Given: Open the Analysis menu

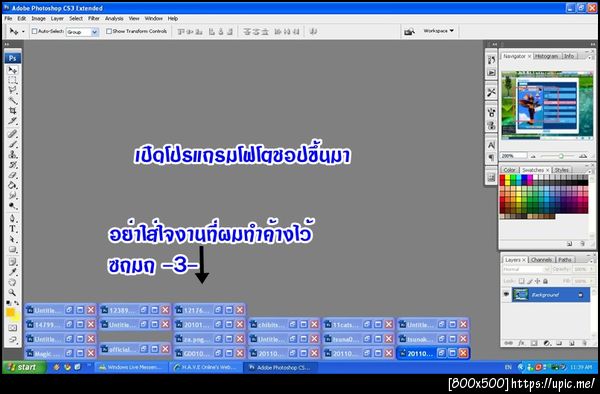Looking at the screenshot, I should pos(114,18).
